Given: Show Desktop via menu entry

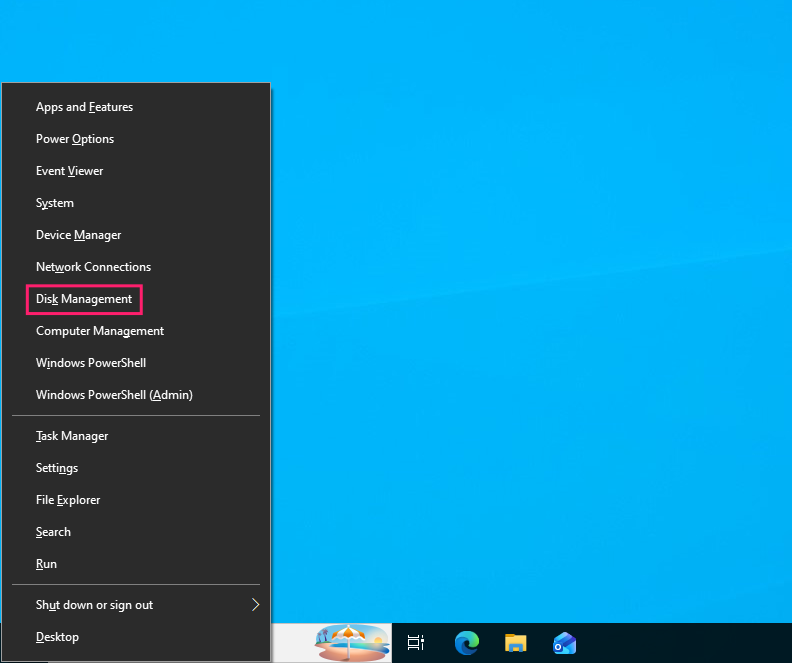Looking at the screenshot, I should 136,637.
